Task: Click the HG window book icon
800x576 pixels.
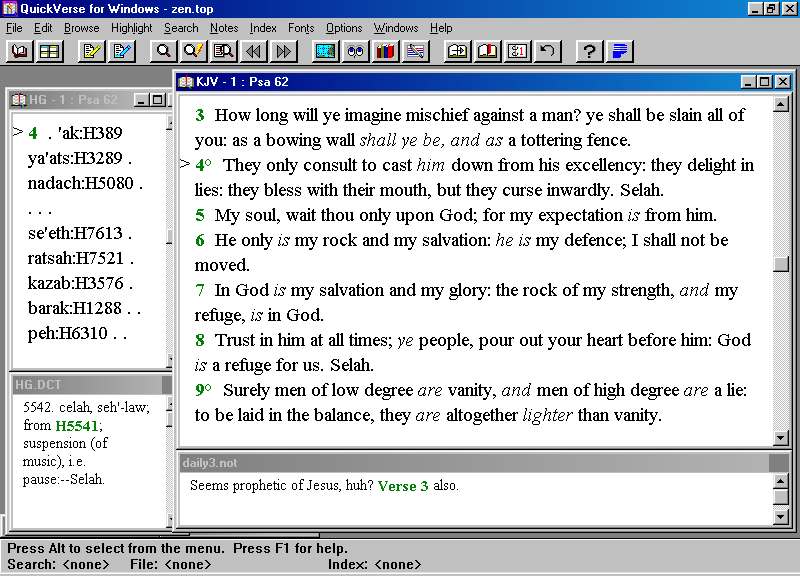Action: pyautogui.click(x=19, y=99)
